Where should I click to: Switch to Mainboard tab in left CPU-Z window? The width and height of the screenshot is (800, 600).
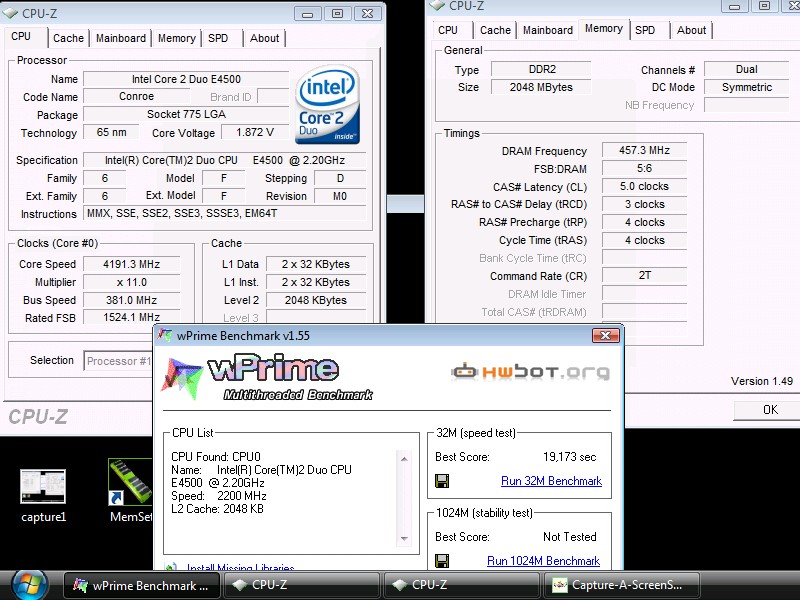tap(121, 38)
